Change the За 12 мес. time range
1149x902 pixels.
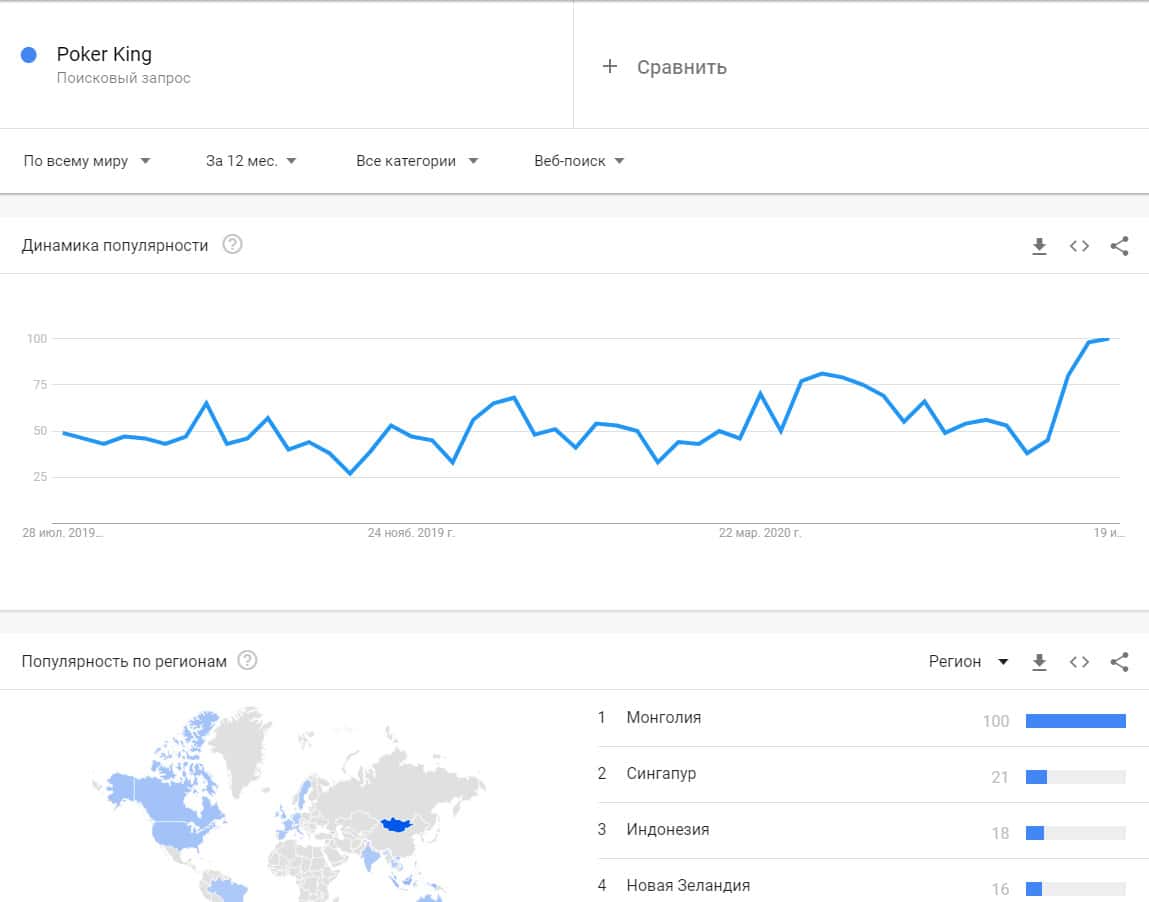click(251, 161)
